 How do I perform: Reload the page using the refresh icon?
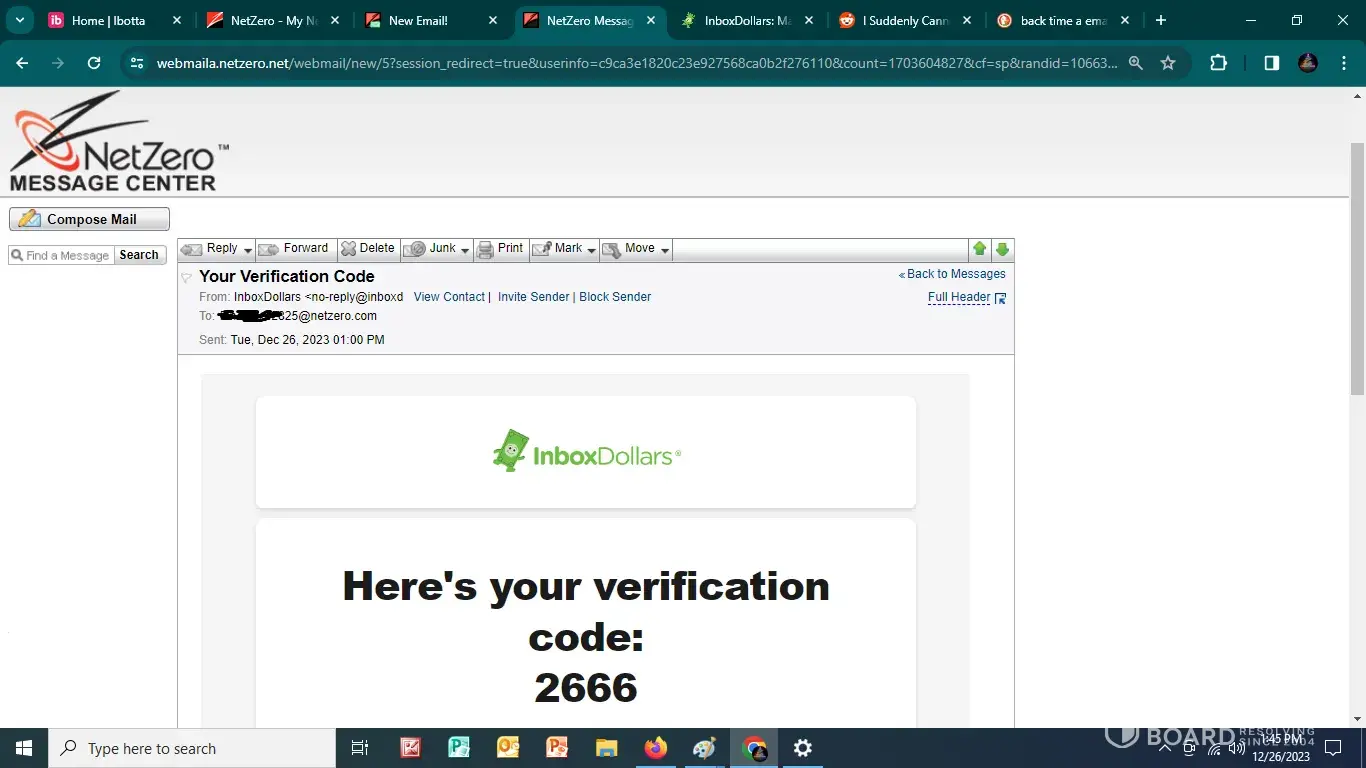94,63
